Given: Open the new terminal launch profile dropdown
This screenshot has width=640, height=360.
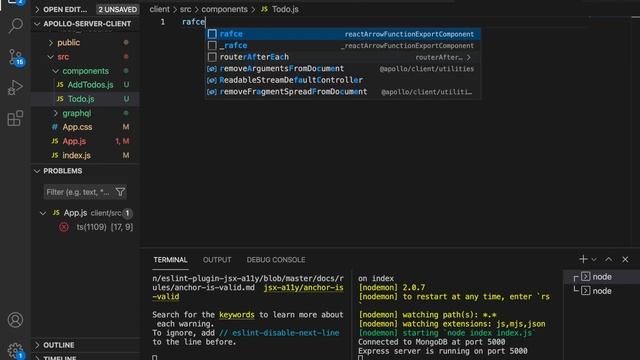Looking at the screenshot, I should point(594,260).
